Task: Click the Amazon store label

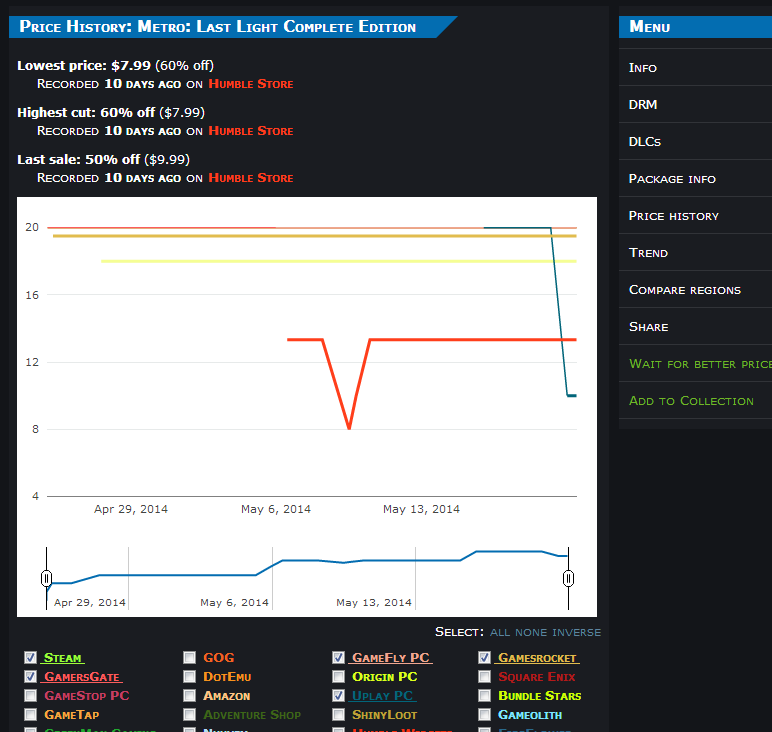Action: [x=226, y=696]
